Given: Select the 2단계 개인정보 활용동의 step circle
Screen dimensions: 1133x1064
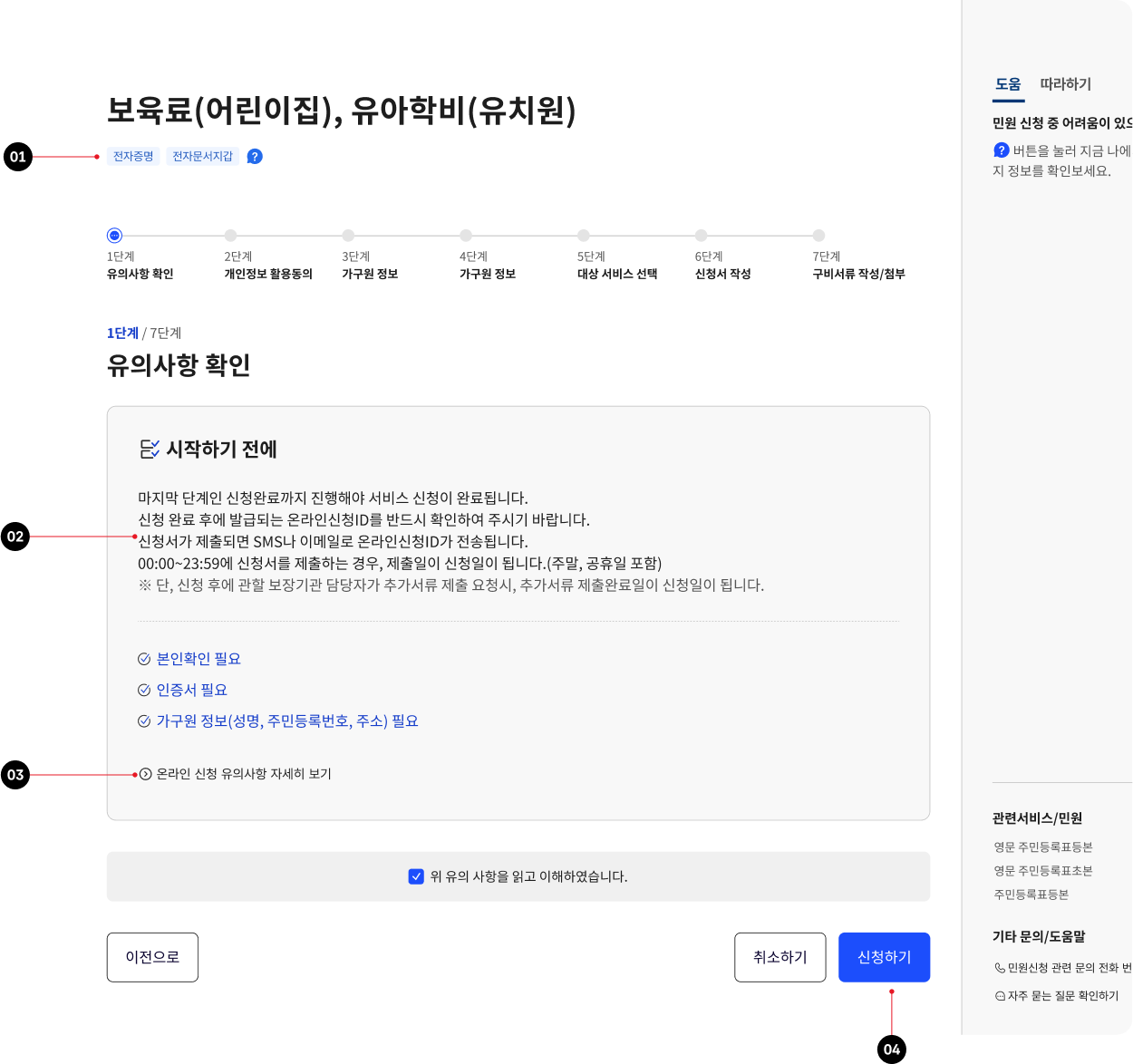Looking at the screenshot, I should click(231, 236).
